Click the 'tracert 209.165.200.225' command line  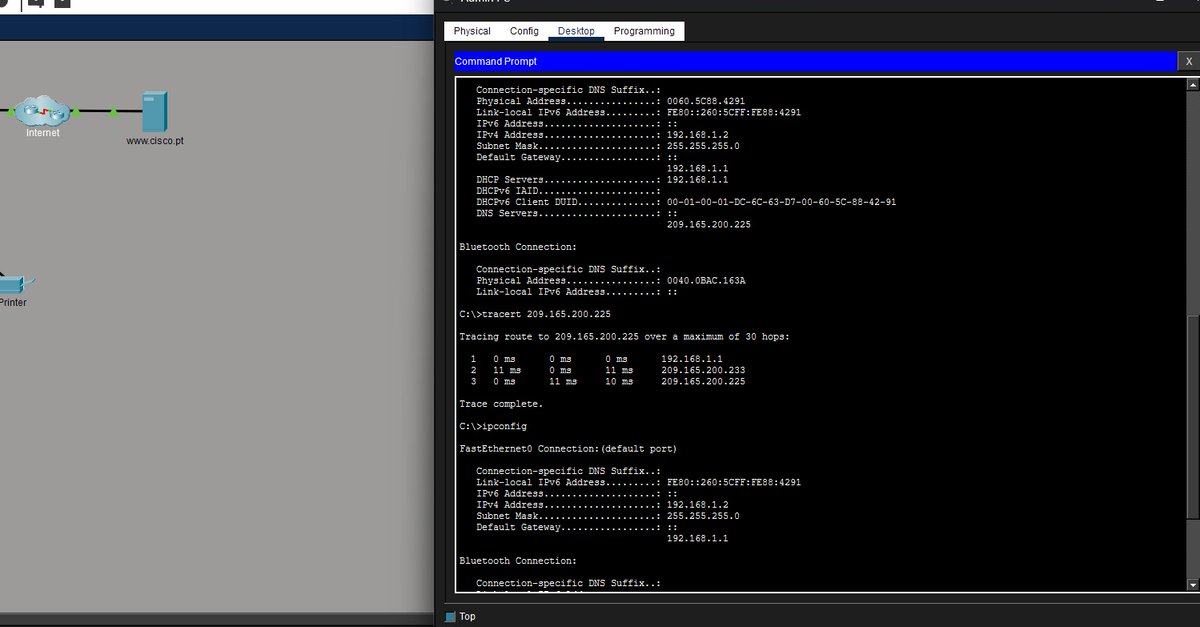535,314
